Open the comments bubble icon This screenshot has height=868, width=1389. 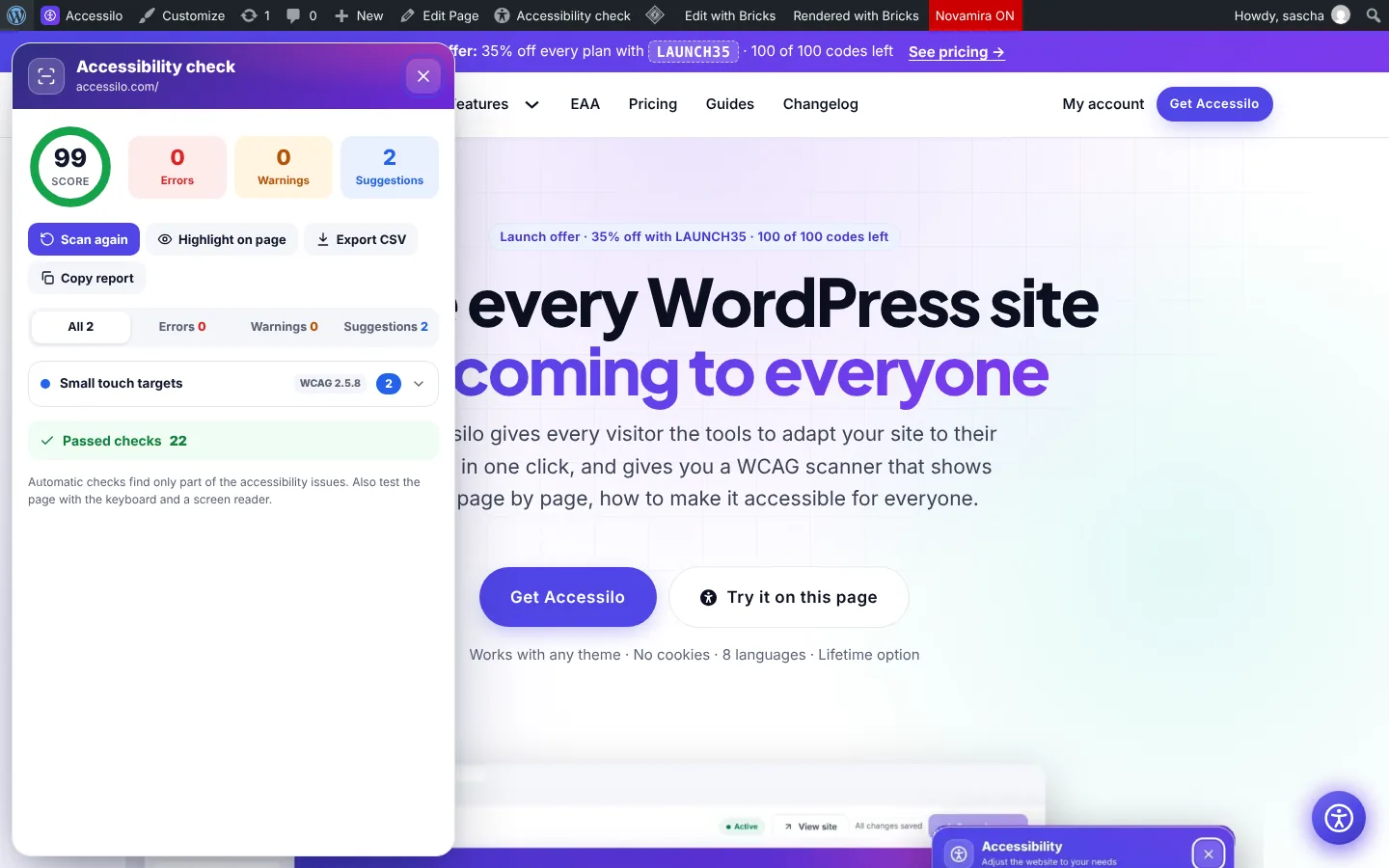(x=301, y=15)
